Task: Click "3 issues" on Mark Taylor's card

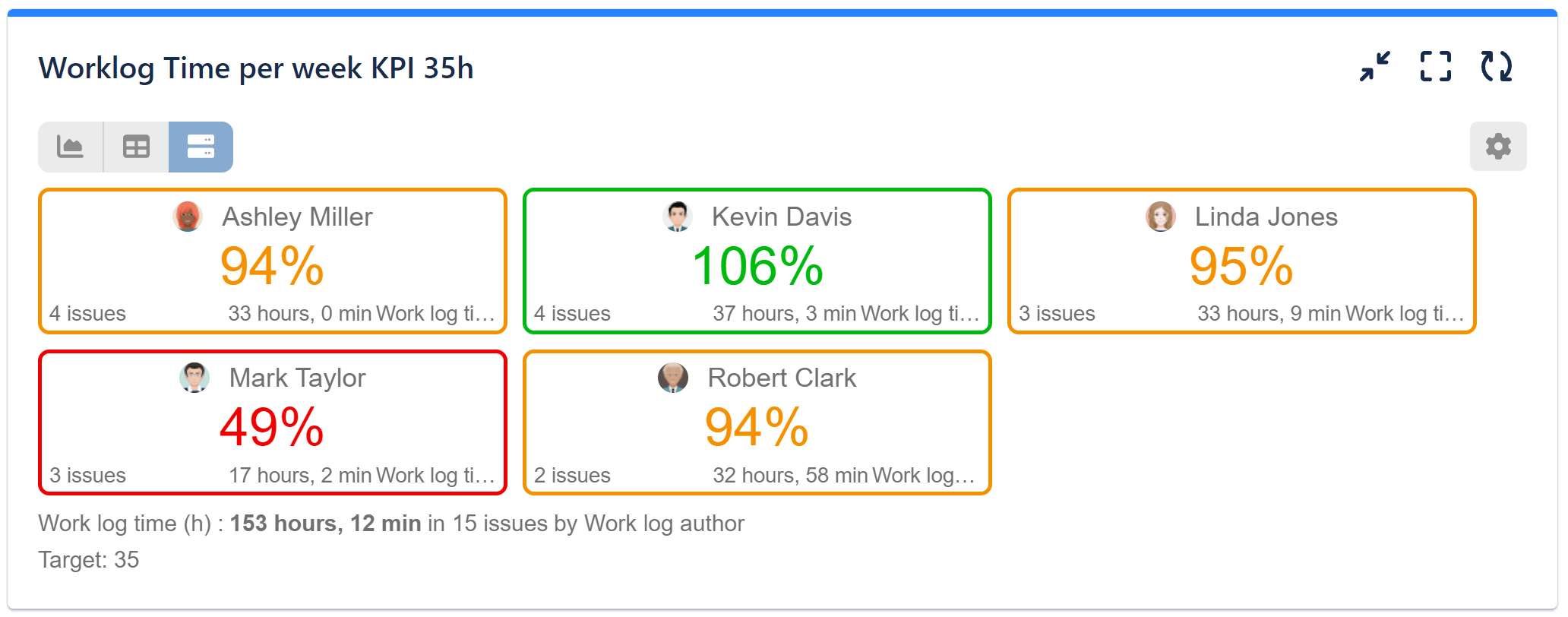Action: pos(87,474)
